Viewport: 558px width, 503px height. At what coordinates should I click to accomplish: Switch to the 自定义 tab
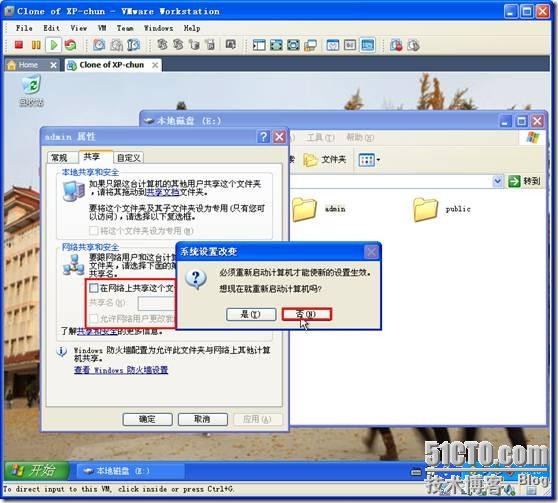[129, 158]
